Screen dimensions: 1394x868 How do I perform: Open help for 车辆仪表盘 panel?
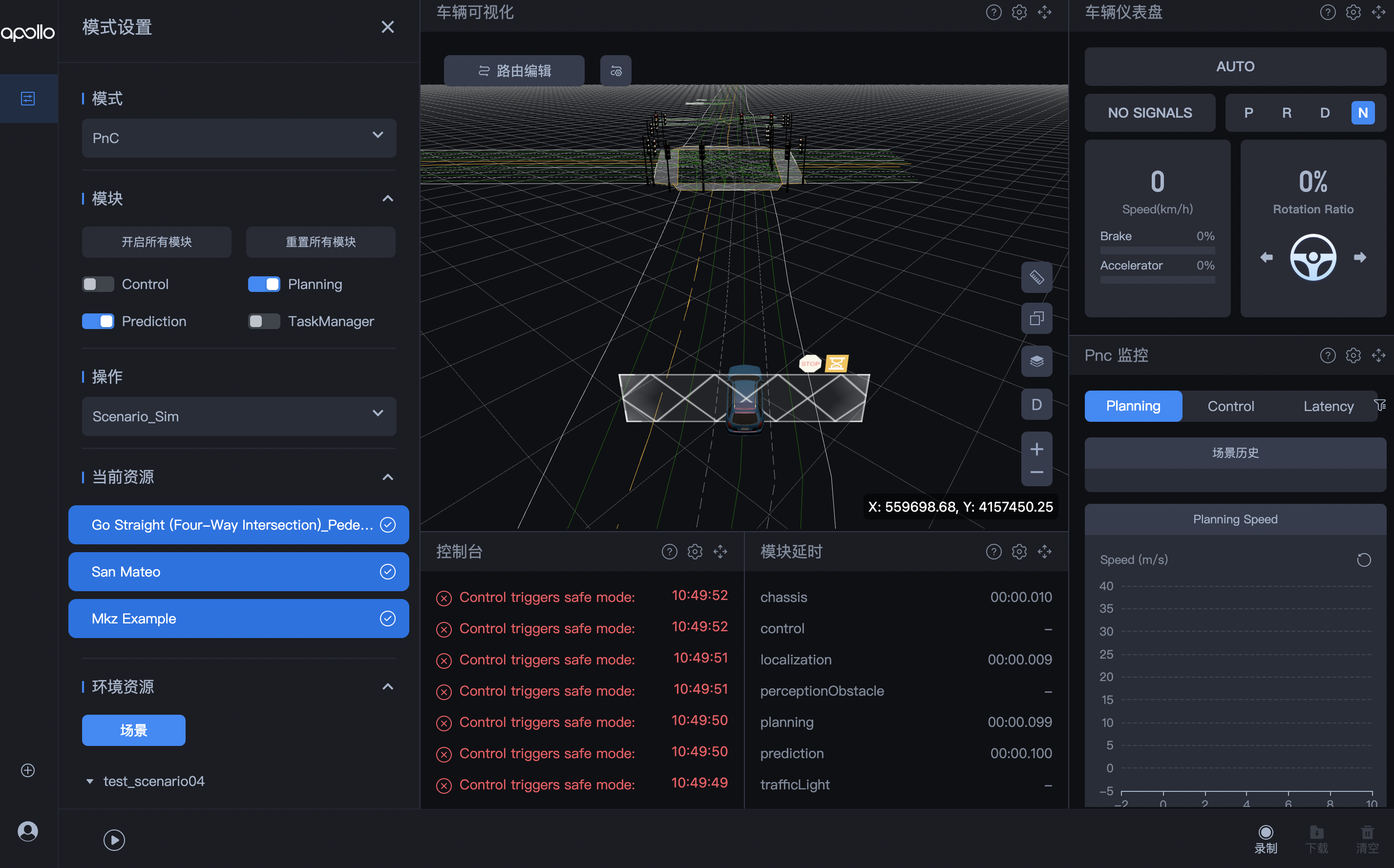[x=1328, y=12]
